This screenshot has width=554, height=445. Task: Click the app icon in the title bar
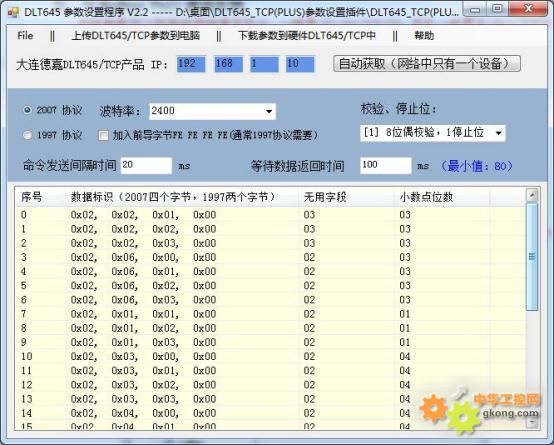click(13, 12)
